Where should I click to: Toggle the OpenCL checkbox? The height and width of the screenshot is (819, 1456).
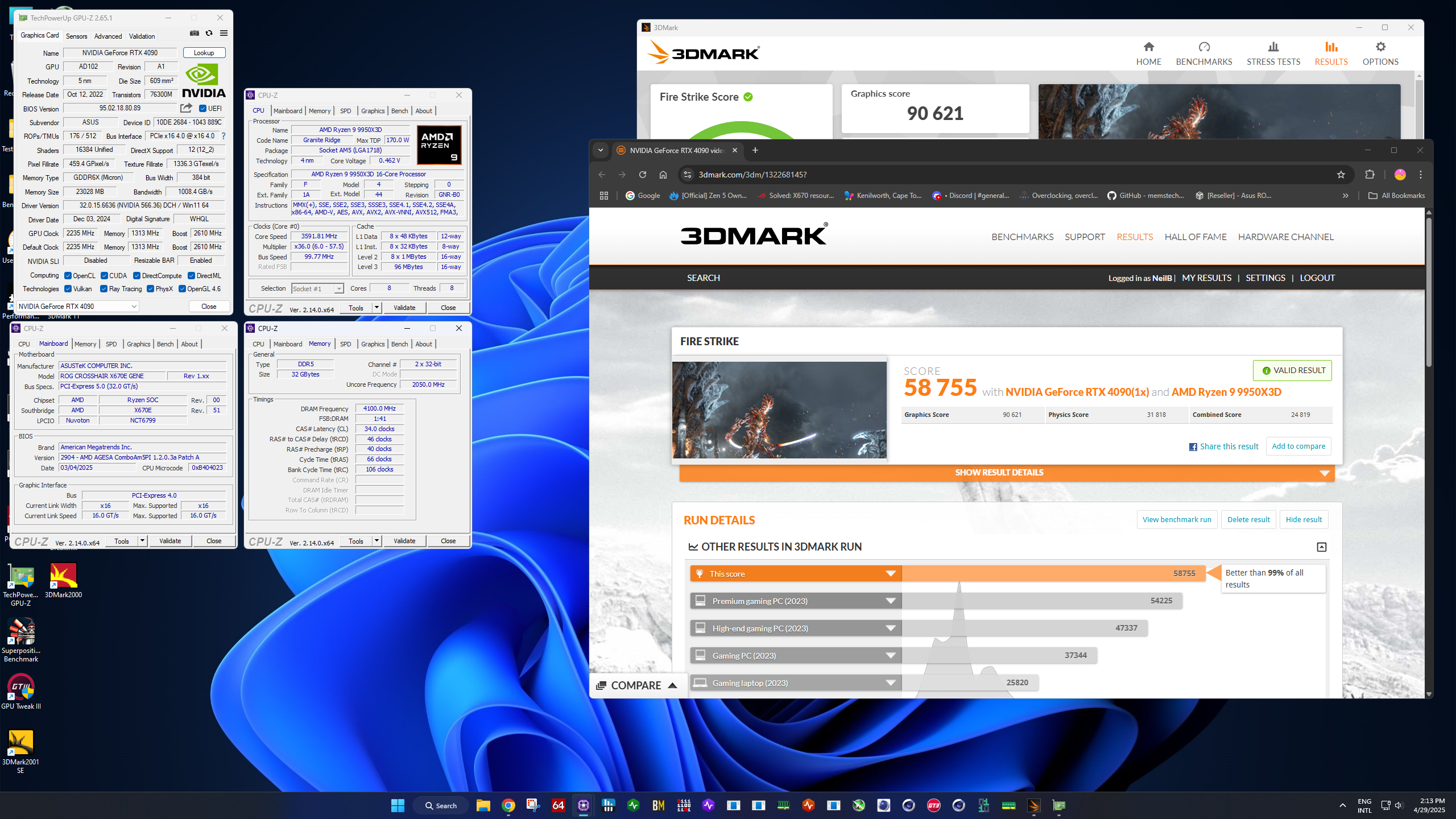68,276
